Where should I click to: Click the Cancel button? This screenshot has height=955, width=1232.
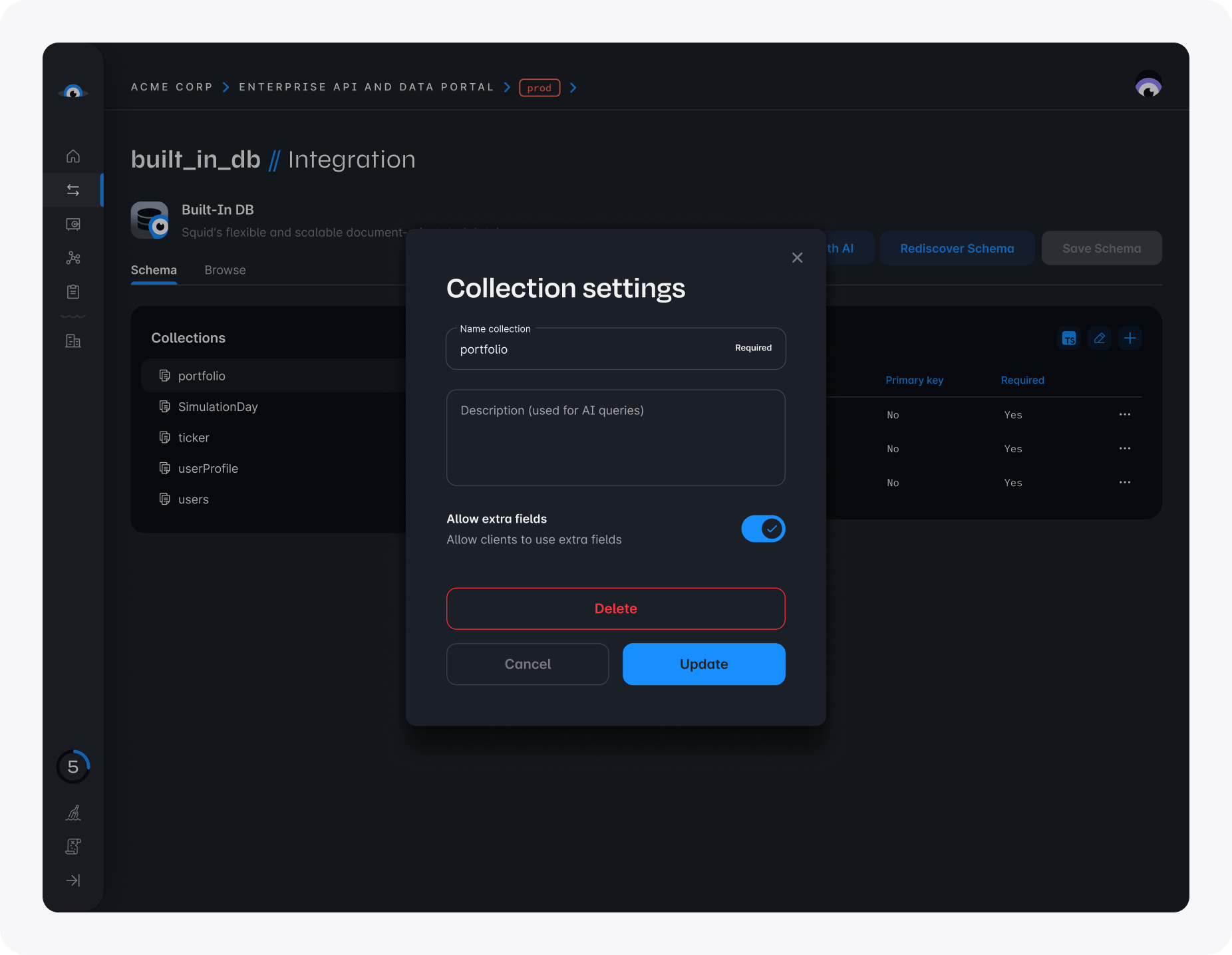(528, 664)
